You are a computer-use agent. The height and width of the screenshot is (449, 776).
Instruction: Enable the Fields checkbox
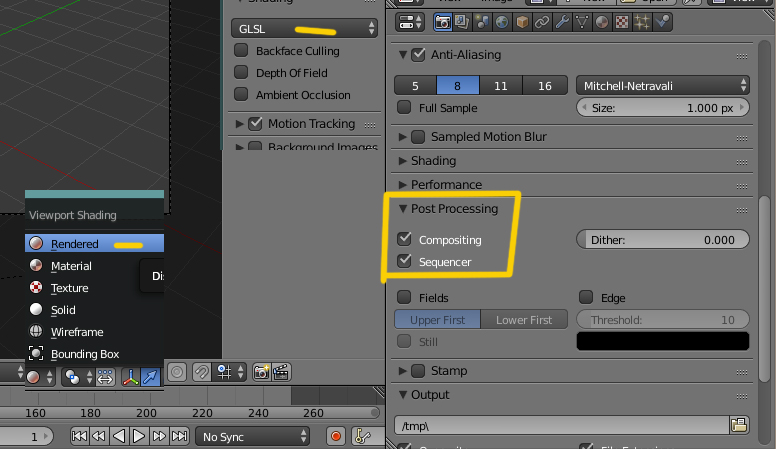[404, 297]
